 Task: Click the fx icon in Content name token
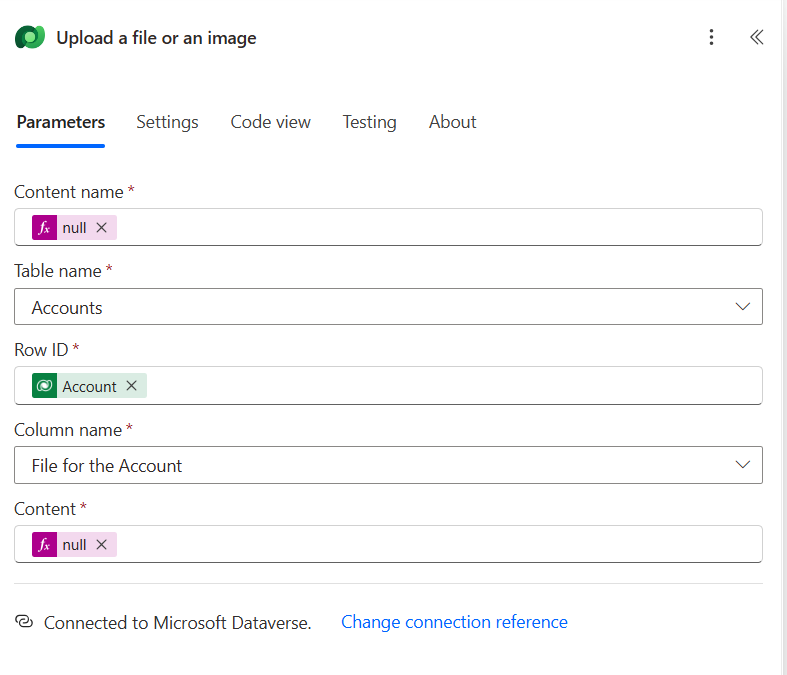[44, 228]
